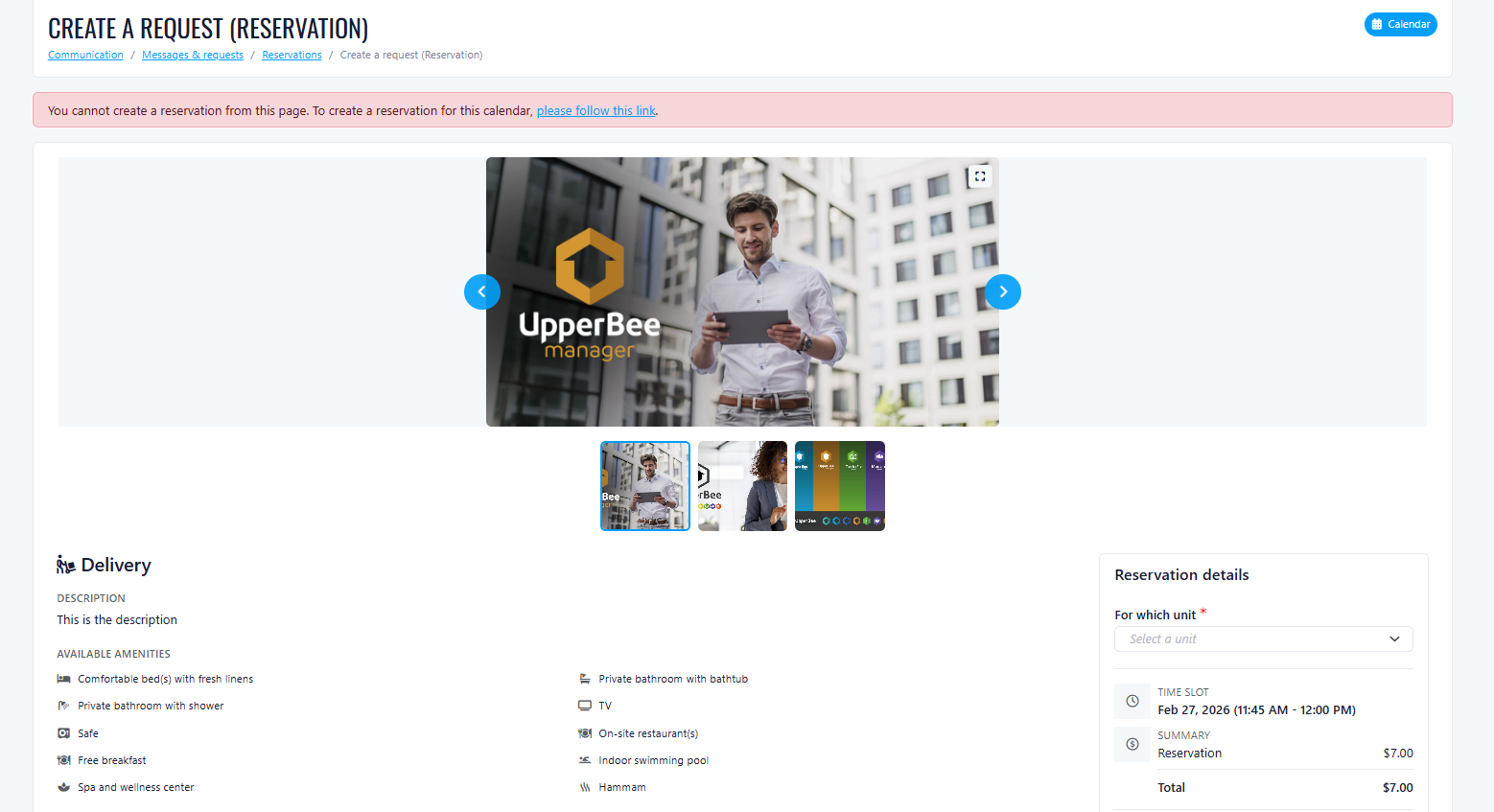Click the Reservation $7.00 price
Screen dimensions: 1494x812
(1398, 754)
